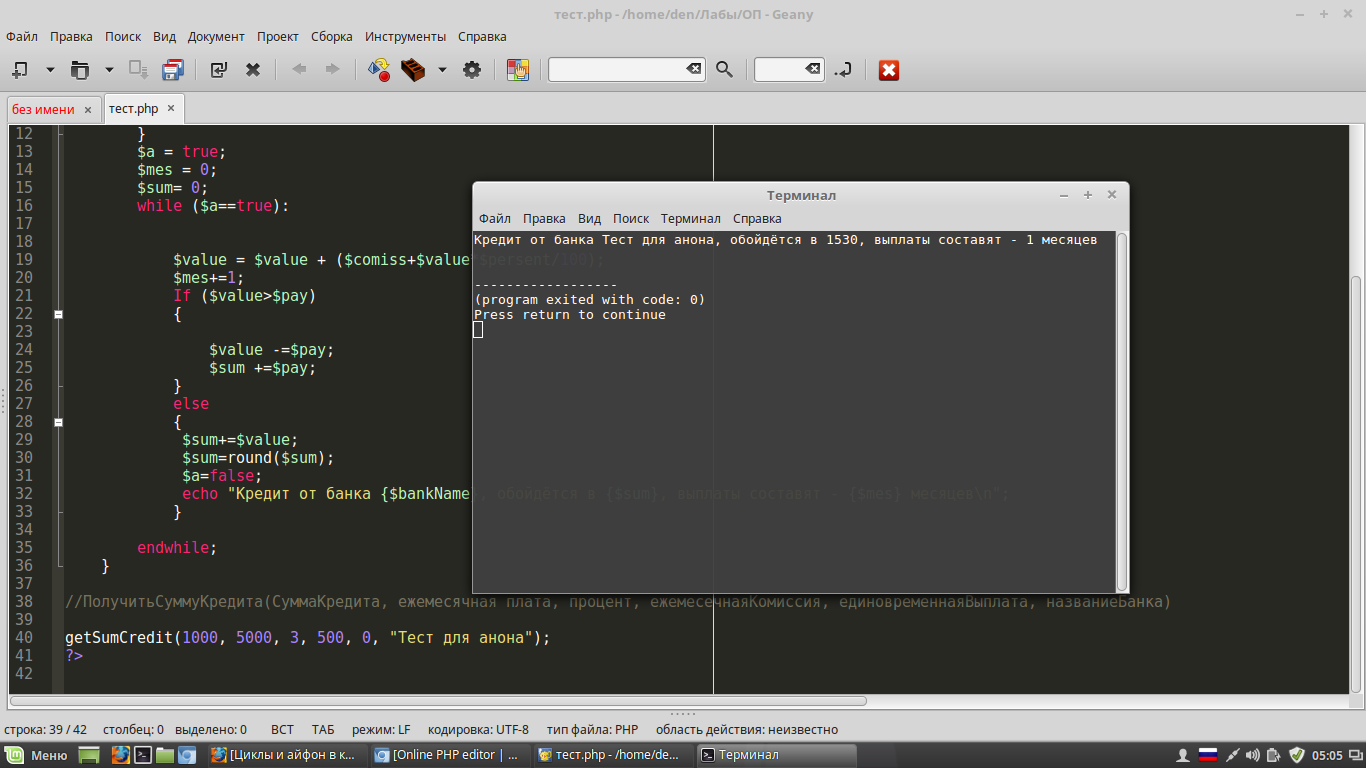
Task: Close the тест.php tab
Action: click(x=171, y=109)
